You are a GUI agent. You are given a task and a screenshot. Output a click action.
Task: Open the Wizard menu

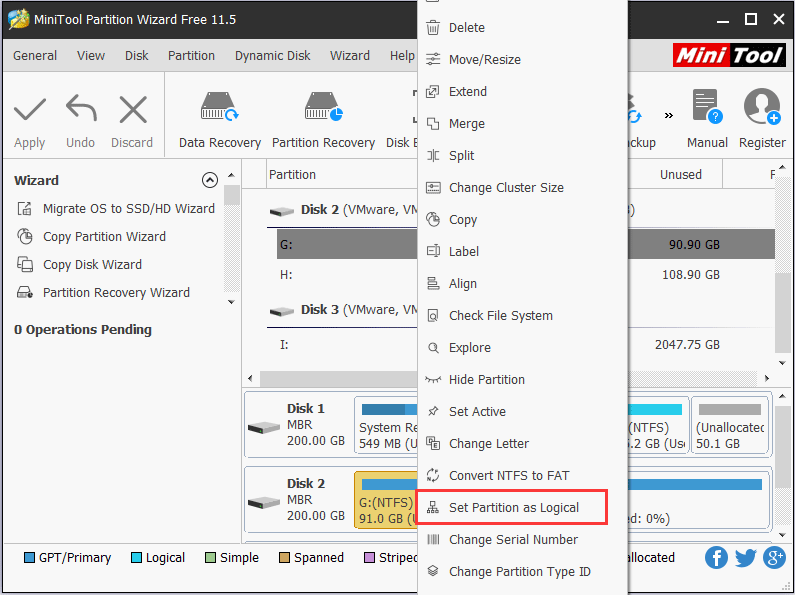pyautogui.click(x=350, y=55)
